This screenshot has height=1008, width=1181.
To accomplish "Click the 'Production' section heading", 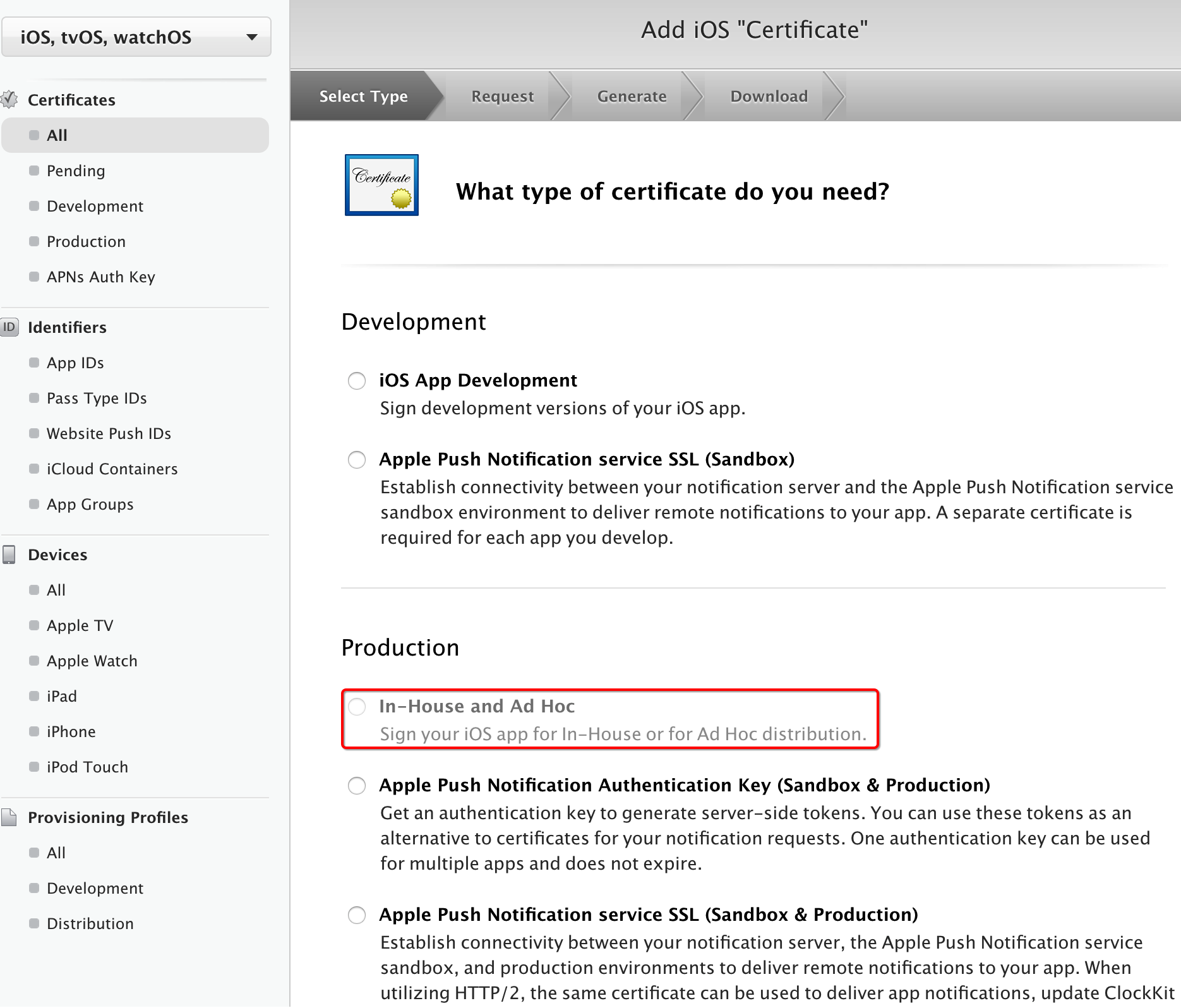I will point(400,647).
